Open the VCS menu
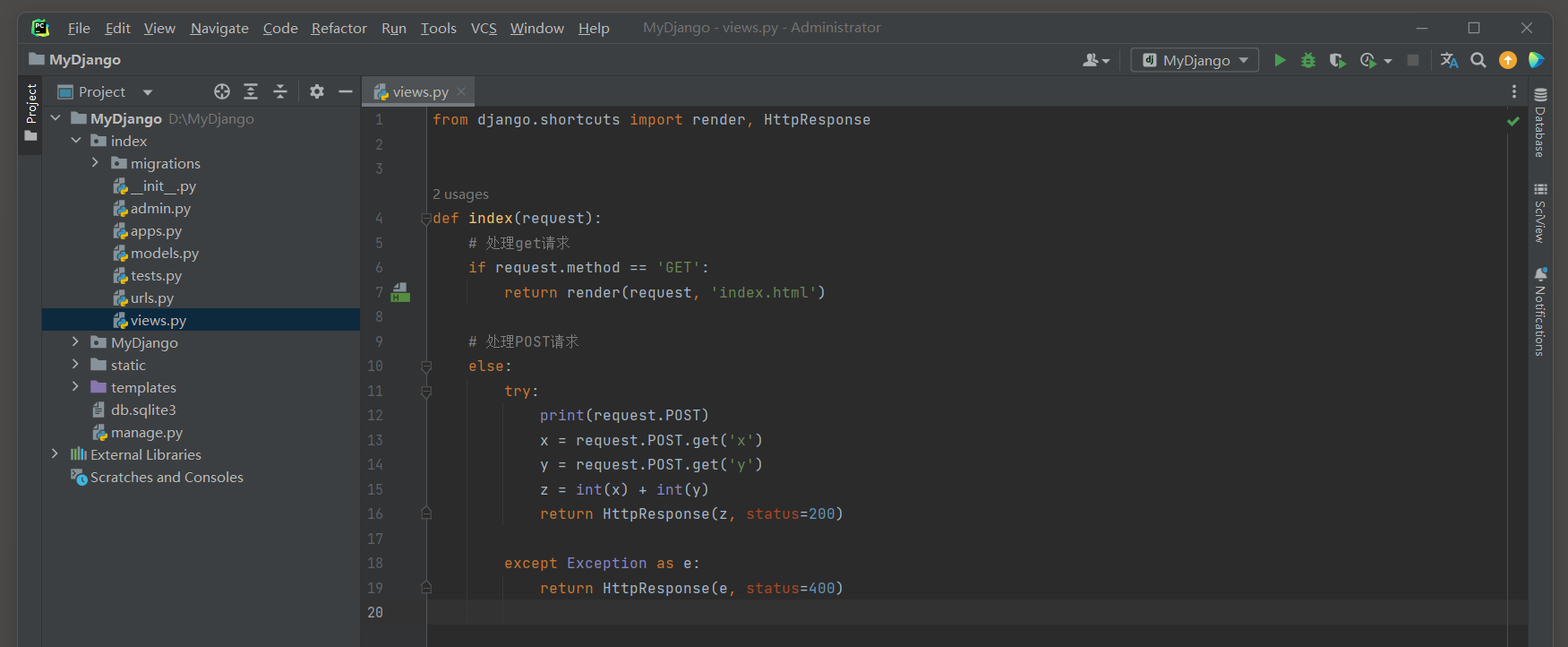1568x647 pixels. (484, 28)
